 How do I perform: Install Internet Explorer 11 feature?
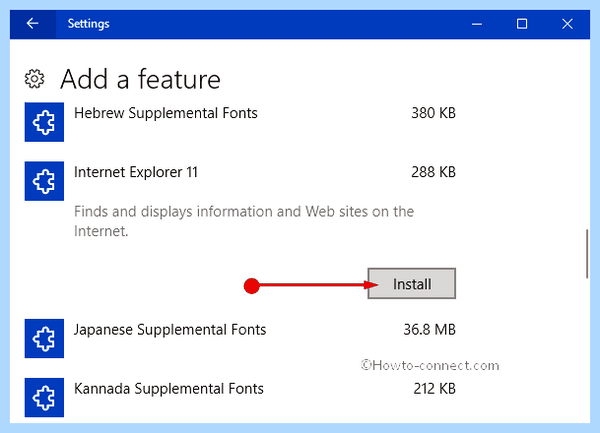pos(412,283)
